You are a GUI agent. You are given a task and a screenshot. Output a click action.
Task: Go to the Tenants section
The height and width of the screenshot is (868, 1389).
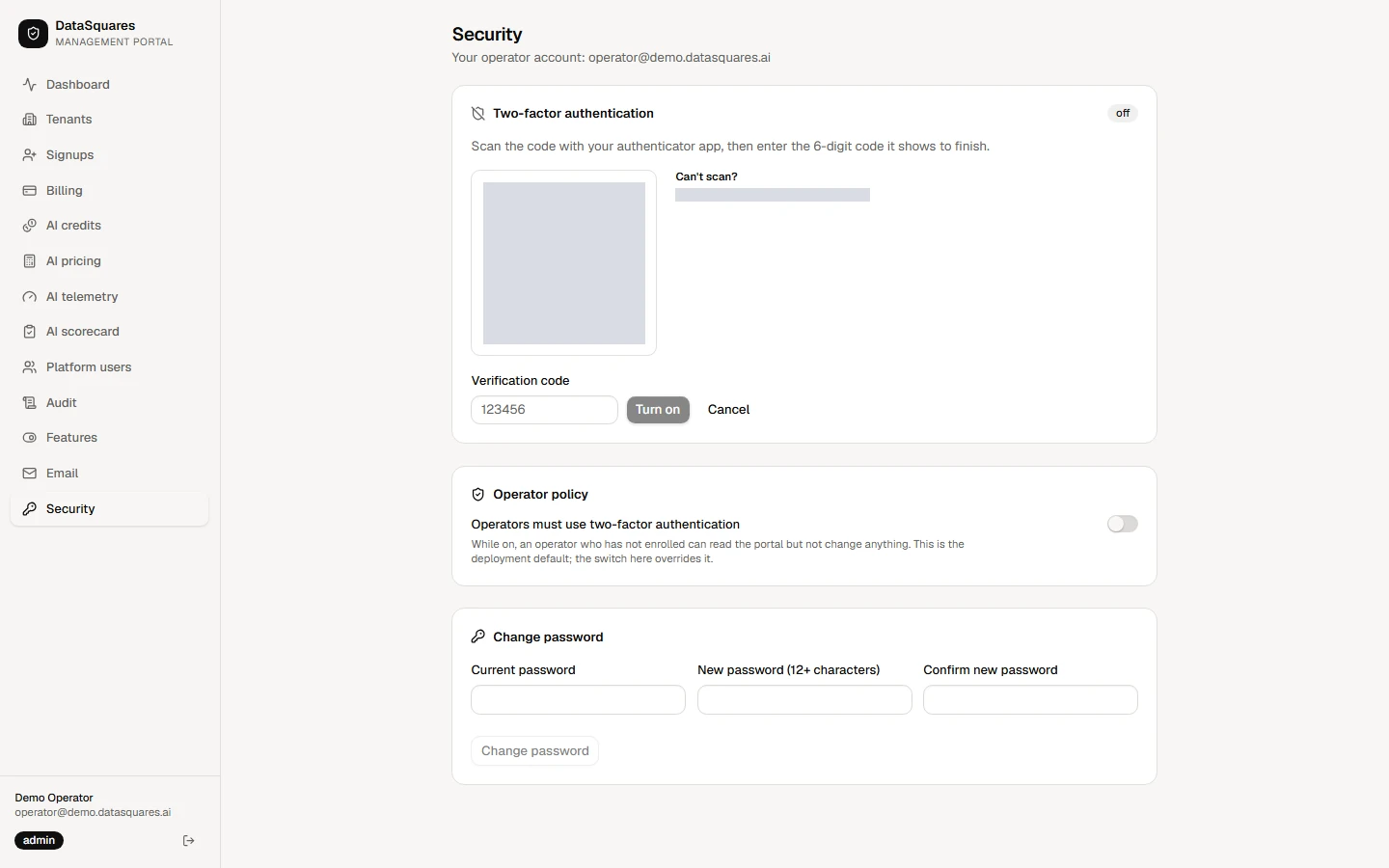pos(110,120)
